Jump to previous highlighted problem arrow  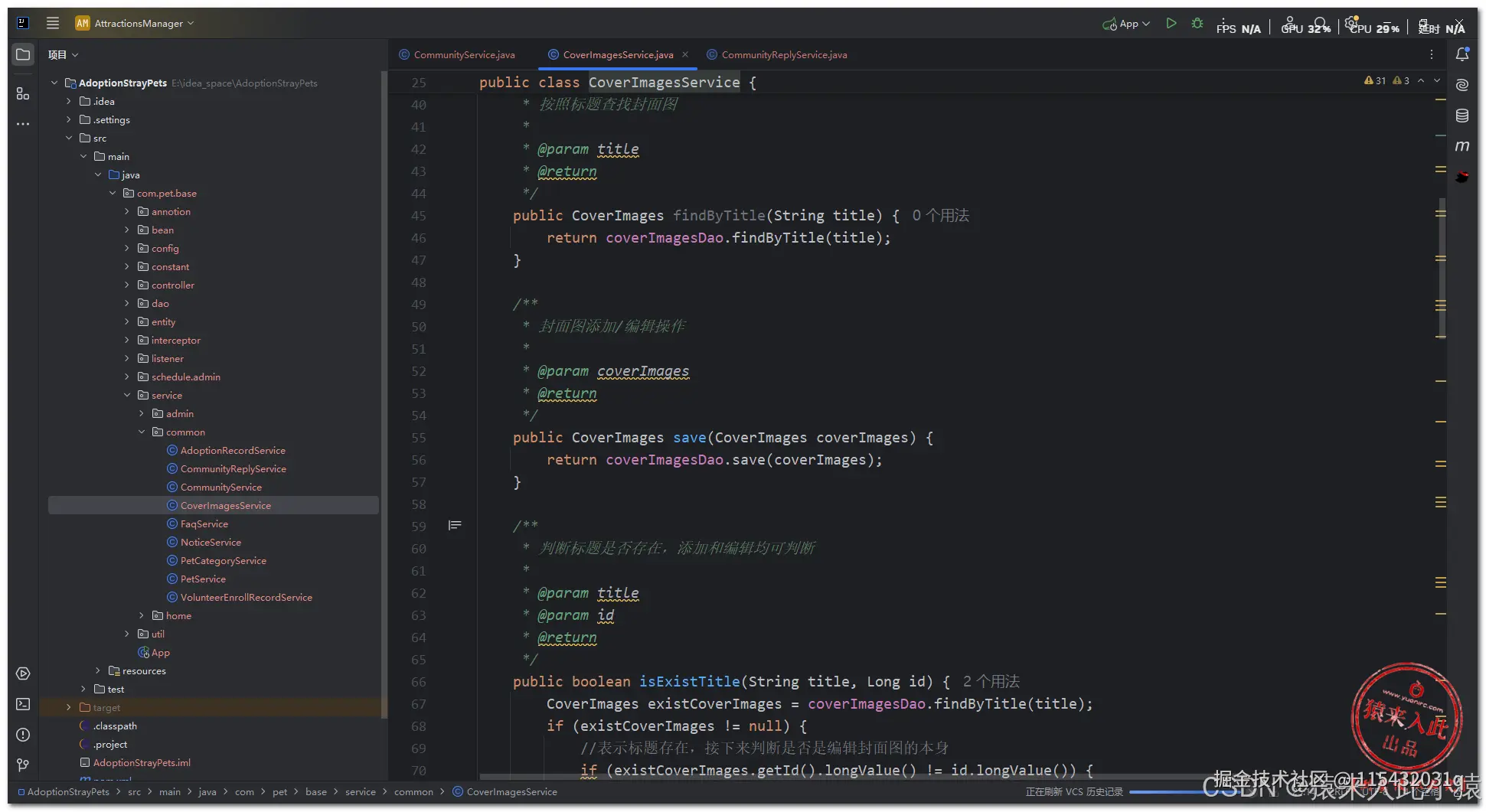(1421, 80)
